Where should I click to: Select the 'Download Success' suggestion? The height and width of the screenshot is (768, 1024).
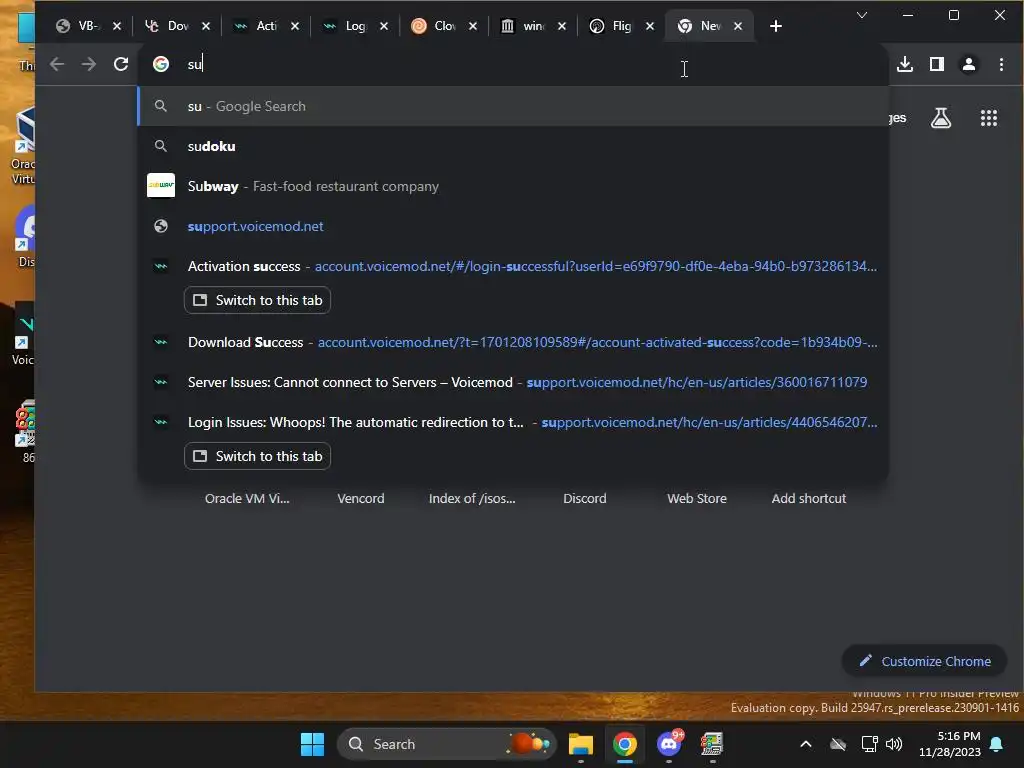[513, 342]
